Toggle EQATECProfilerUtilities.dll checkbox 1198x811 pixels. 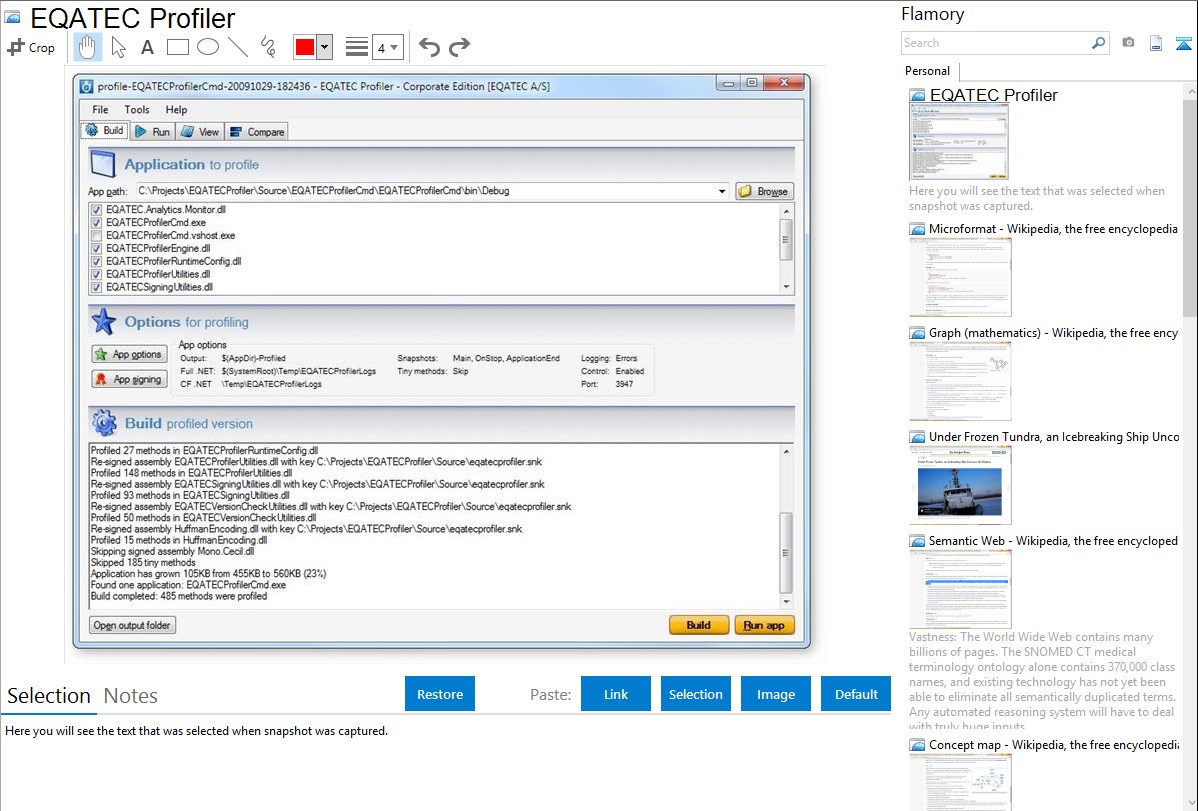click(x=96, y=274)
